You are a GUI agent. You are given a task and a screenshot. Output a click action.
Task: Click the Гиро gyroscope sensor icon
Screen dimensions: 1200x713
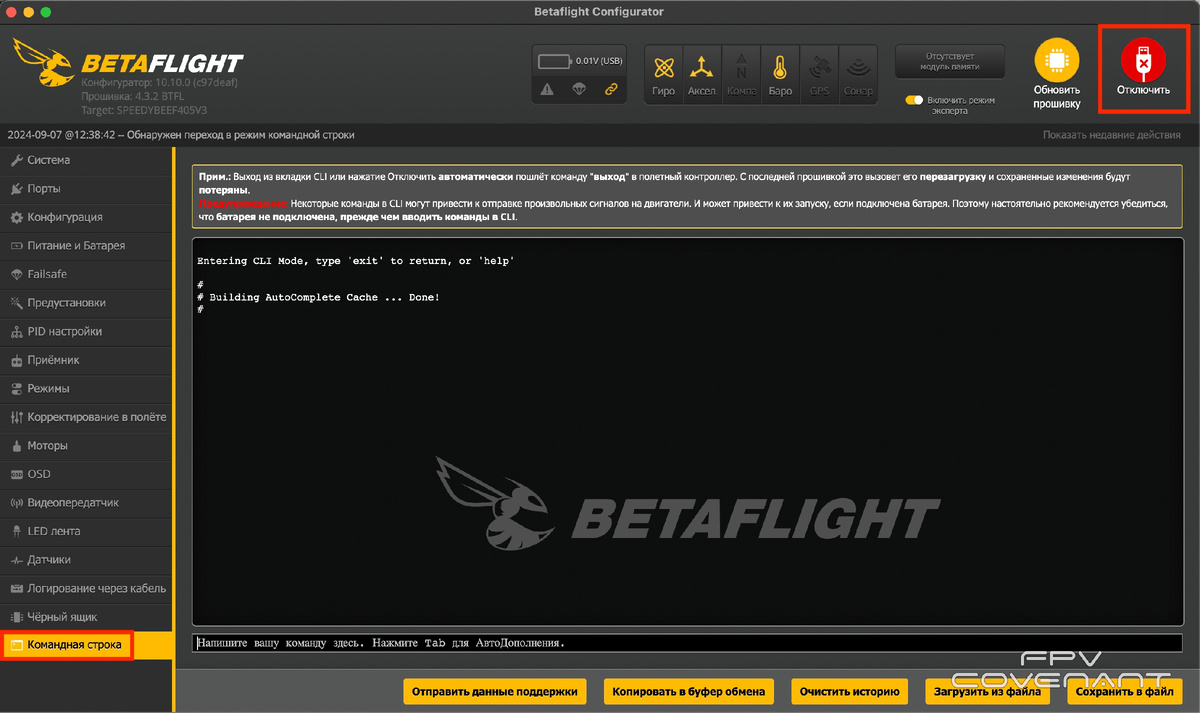pos(664,68)
